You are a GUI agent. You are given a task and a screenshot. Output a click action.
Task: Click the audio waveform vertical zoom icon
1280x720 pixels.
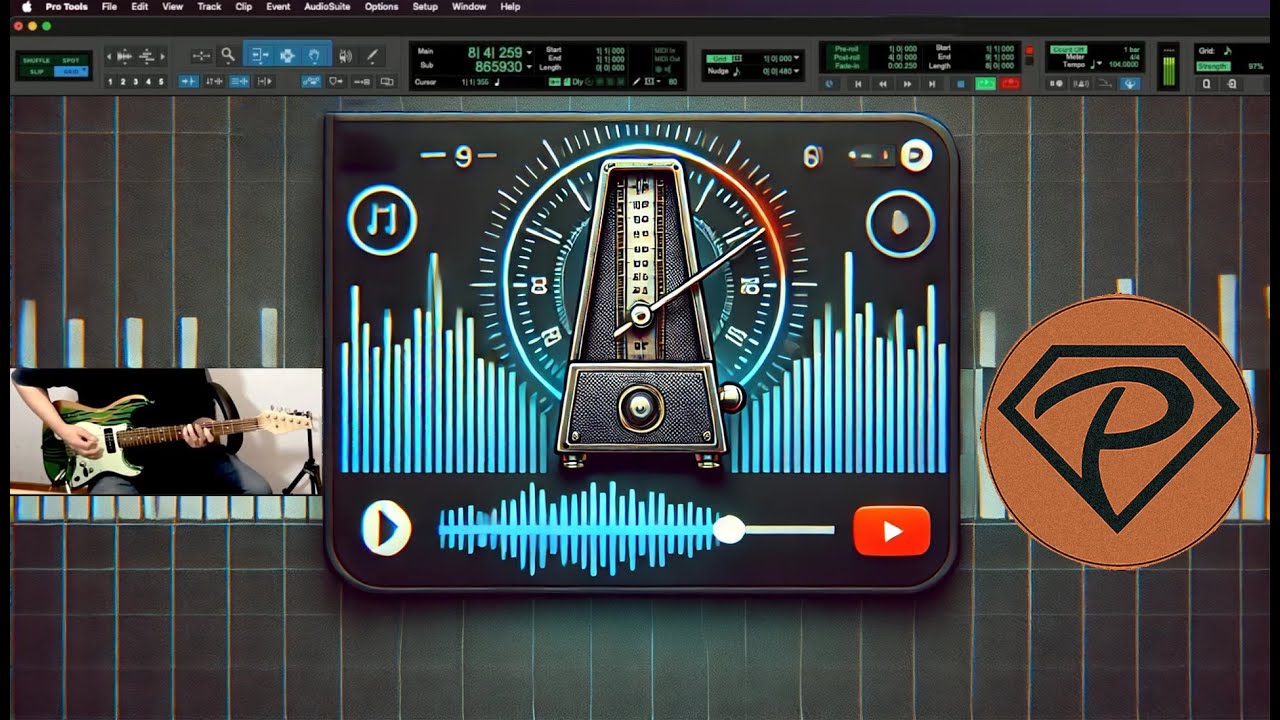124,56
